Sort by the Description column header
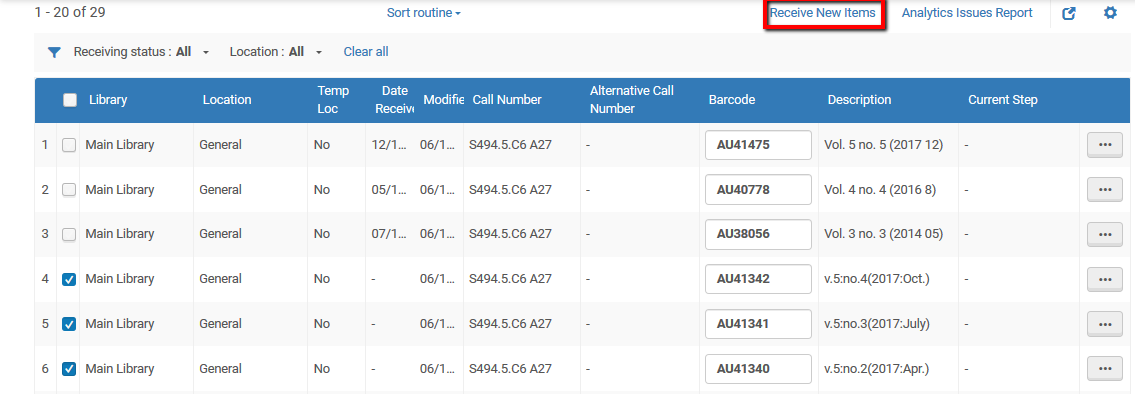Viewport: 1135px width, 394px height. (x=859, y=100)
